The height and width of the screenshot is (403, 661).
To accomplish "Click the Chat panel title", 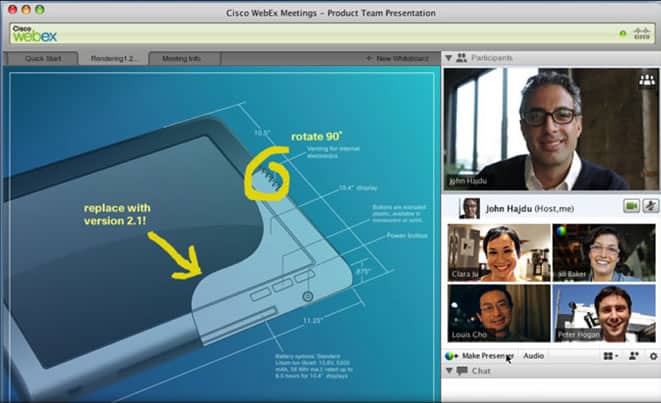I will pyautogui.click(x=481, y=371).
